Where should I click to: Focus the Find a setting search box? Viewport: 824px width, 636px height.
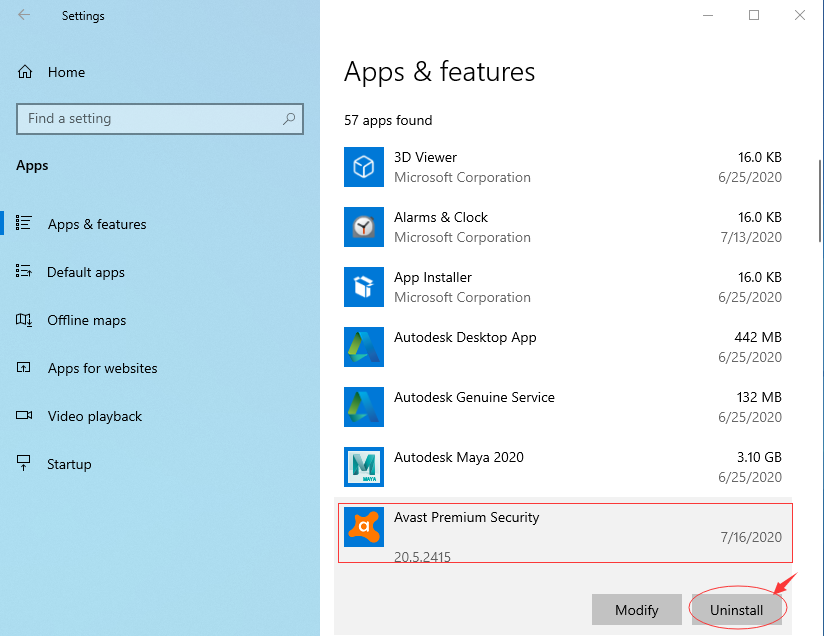pyautogui.click(x=160, y=119)
